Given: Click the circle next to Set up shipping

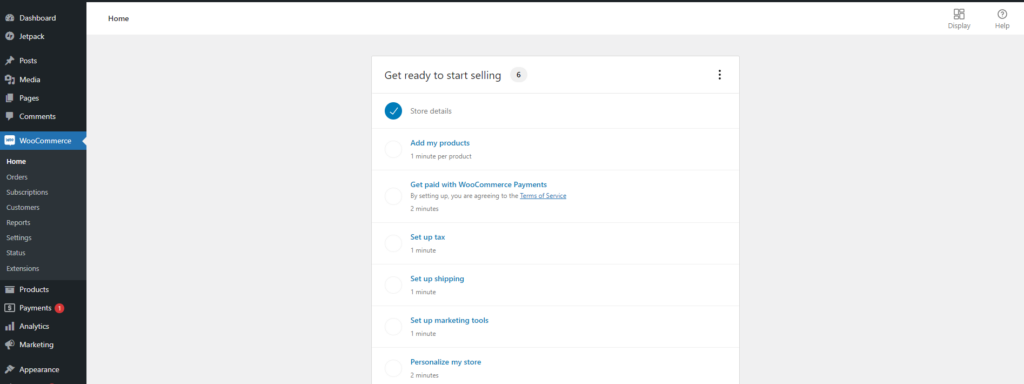Looking at the screenshot, I should (x=393, y=285).
